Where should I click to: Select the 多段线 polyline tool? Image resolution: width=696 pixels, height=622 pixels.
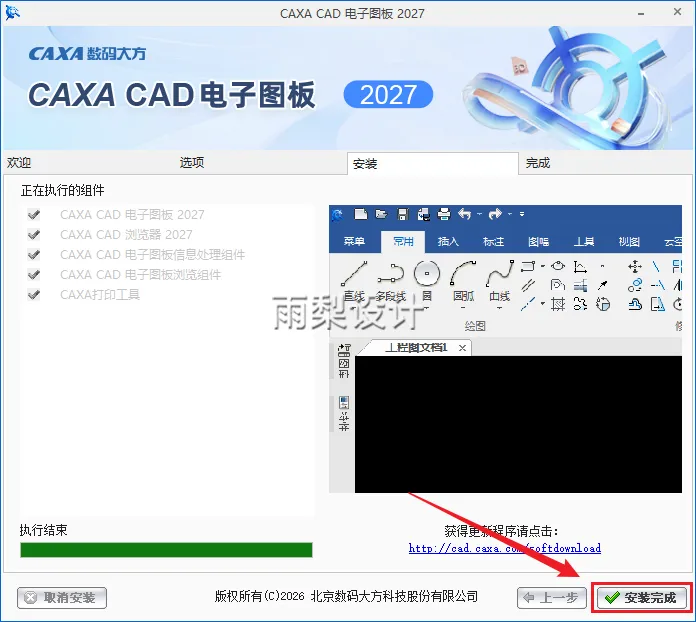click(391, 281)
